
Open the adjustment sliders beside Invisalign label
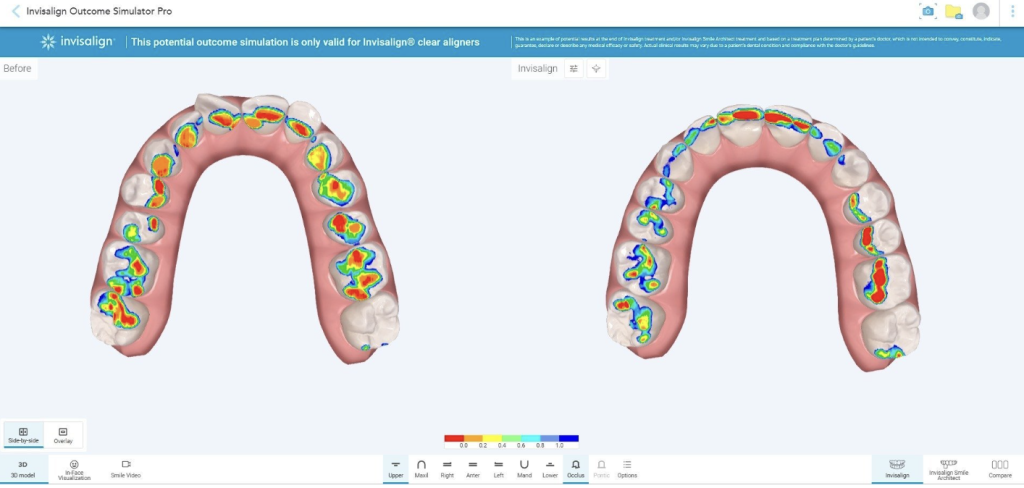573,69
